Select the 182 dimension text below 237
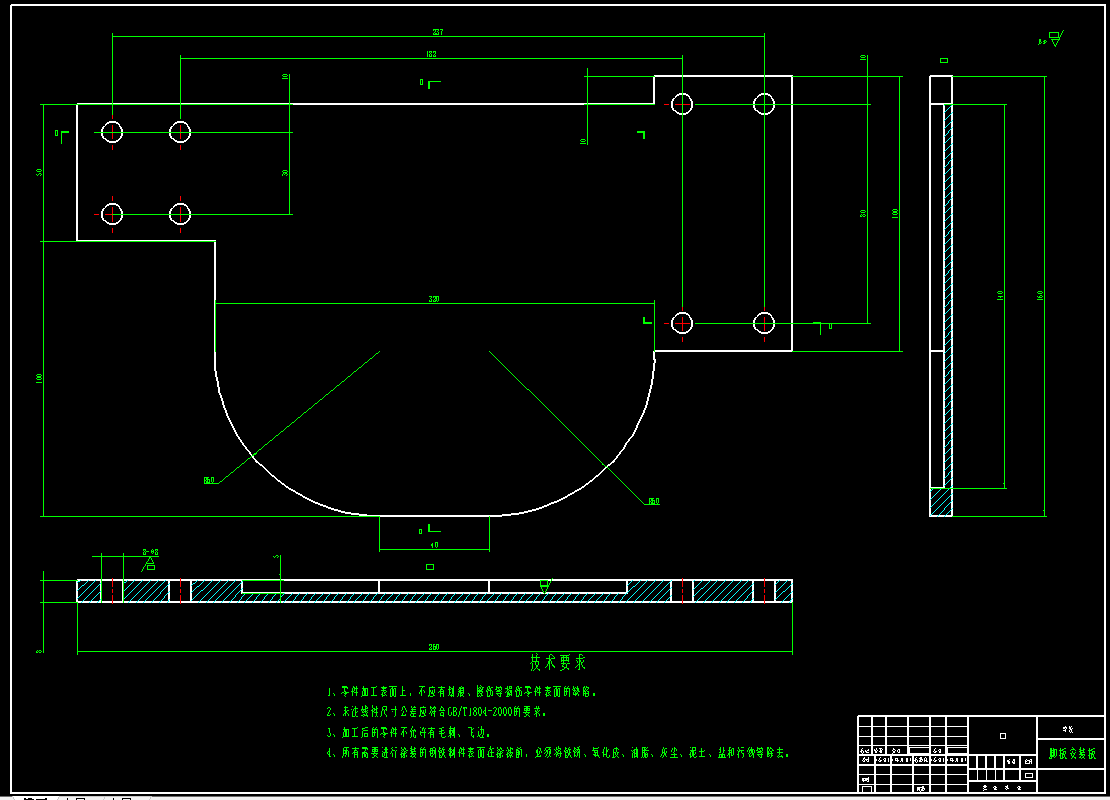 (431, 54)
